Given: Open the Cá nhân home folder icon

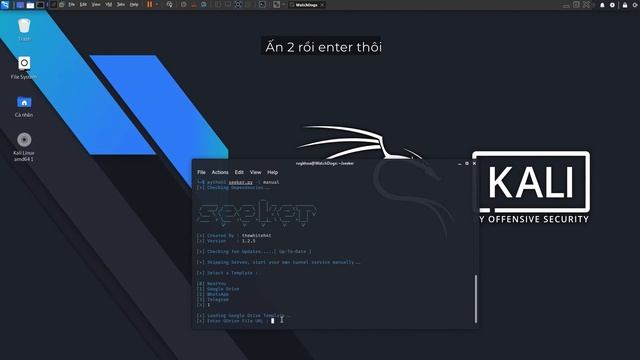Looking at the screenshot, I should [24, 102].
